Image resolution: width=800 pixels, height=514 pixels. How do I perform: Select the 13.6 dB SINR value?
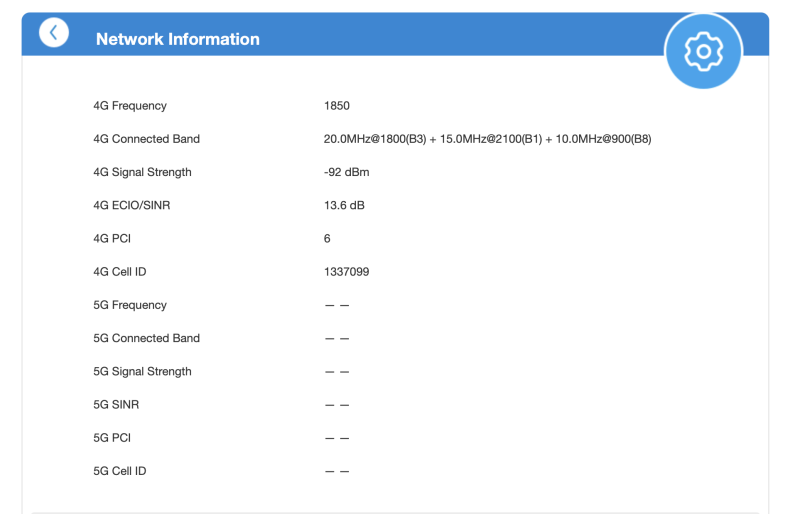pyautogui.click(x=344, y=205)
